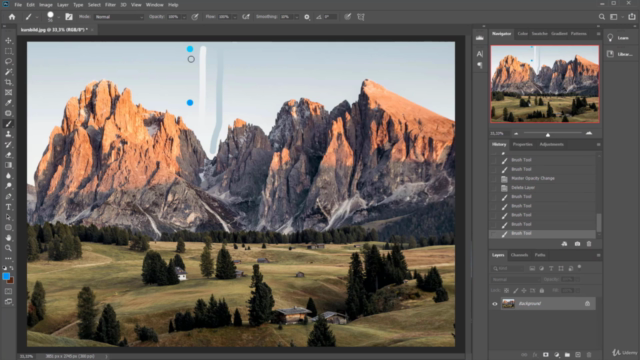The width and height of the screenshot is (640, 360).
Task: Select the Path Selection tool
Action: [8, 217]
